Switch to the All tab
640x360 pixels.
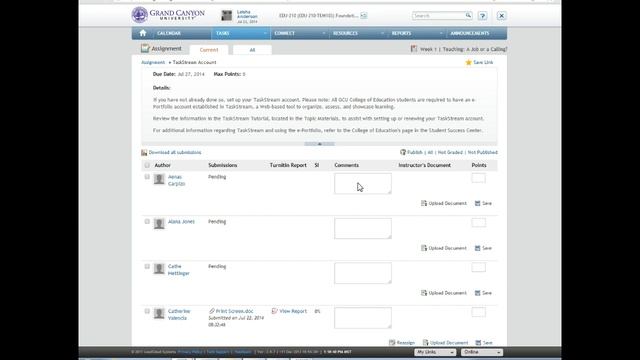252,50
